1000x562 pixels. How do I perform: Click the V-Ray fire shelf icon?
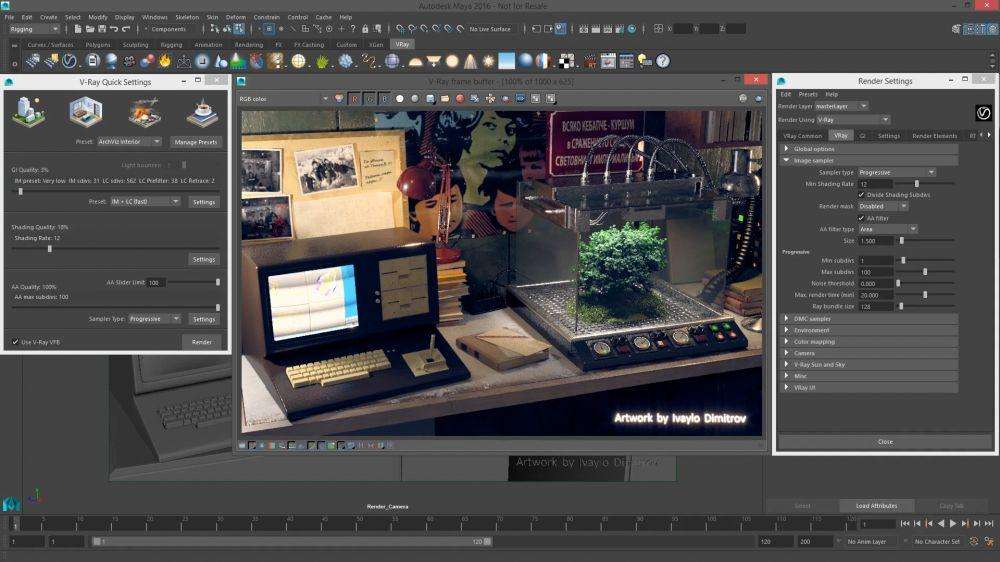(x=165, y=61)
